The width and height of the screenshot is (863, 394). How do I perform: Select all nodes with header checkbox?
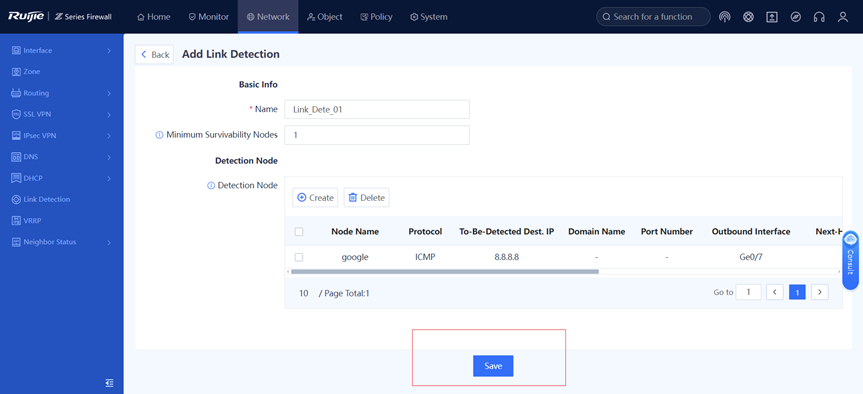pyautogui.click(x=299, y=232)
